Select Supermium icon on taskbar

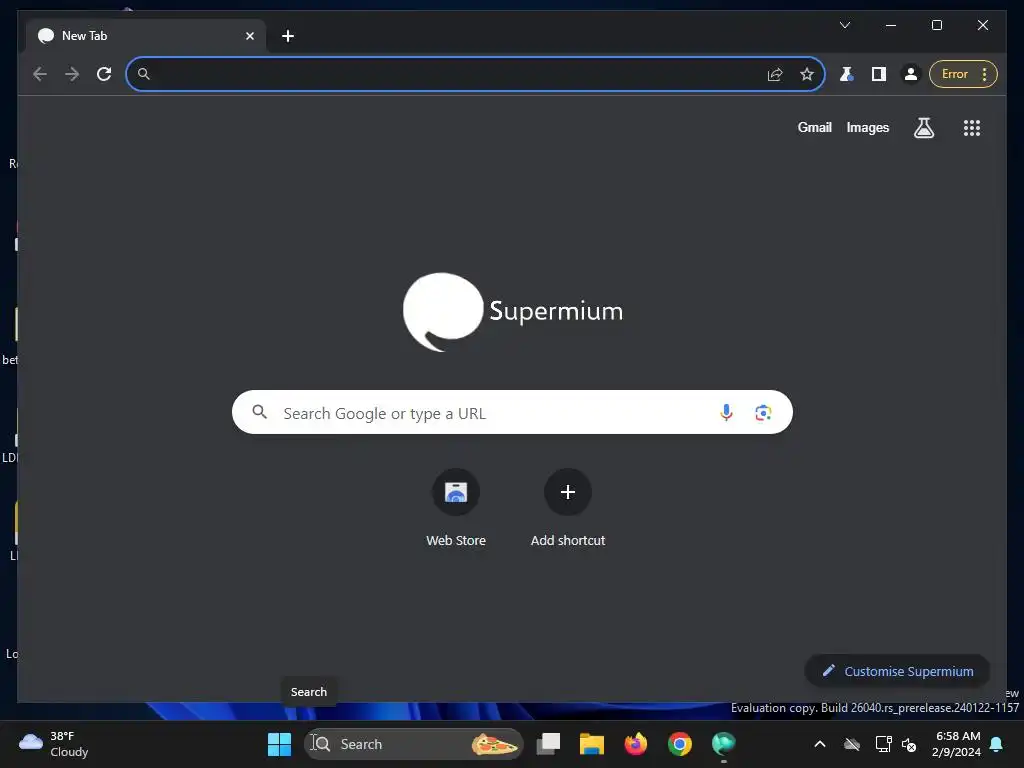(724, 744)
